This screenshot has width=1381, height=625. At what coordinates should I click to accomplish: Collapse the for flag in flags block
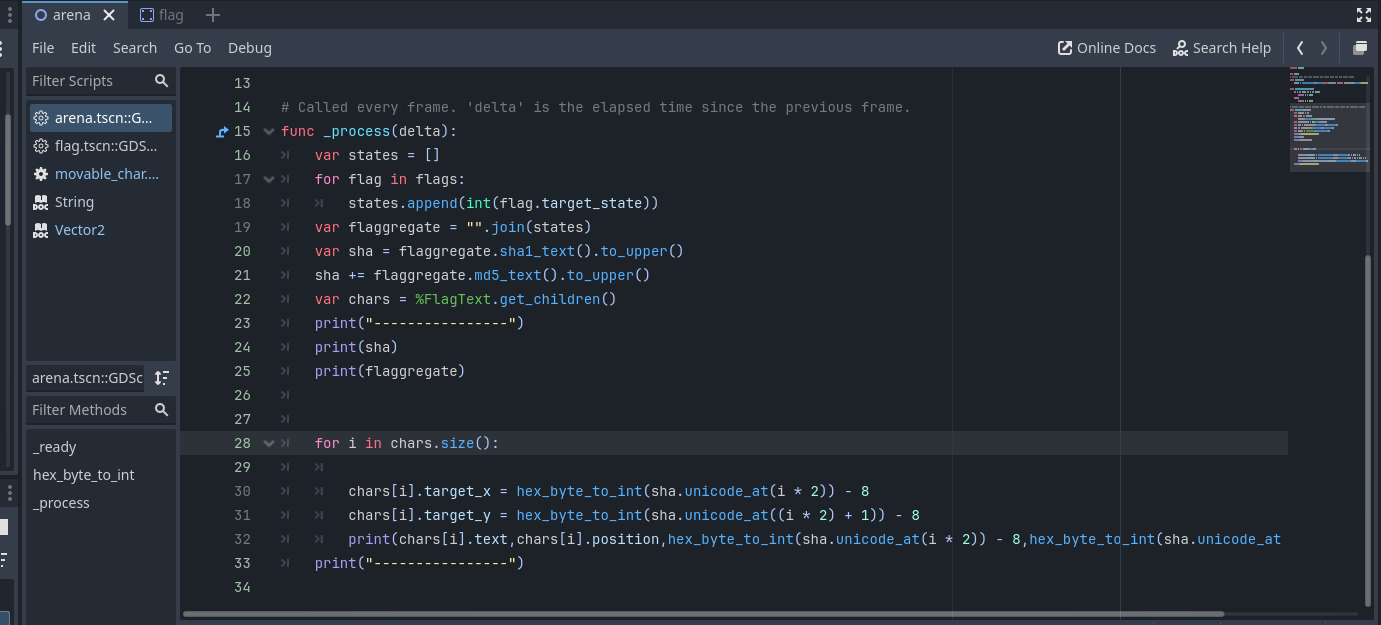click(268, 179)
